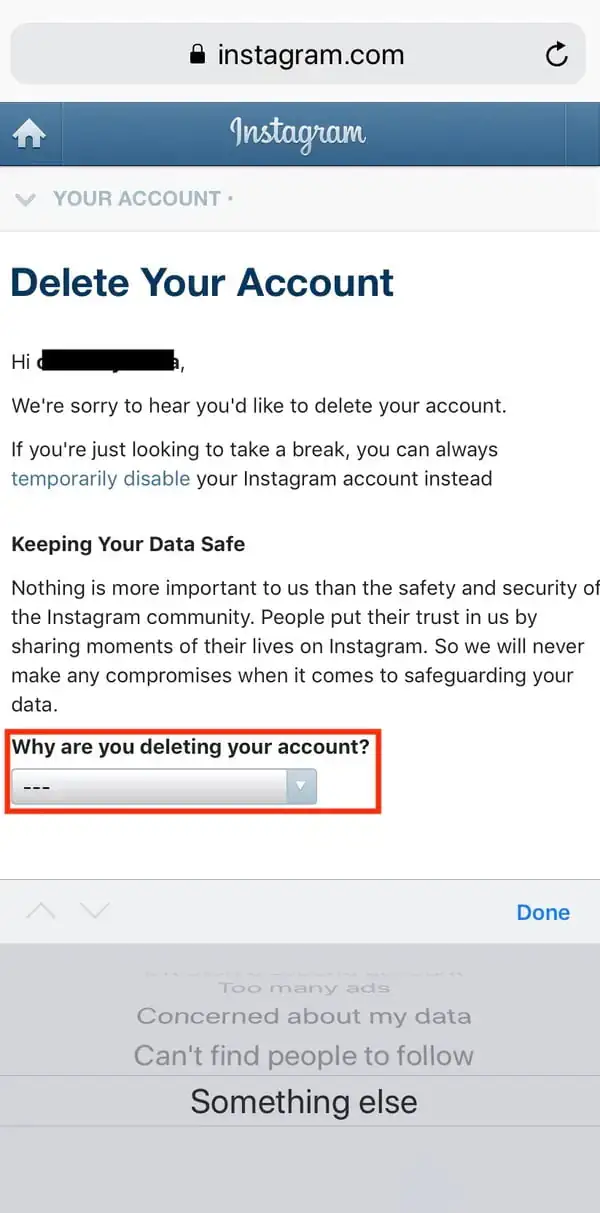Click "Why are you deleting your account?" label
This screenshot has height=1213, width=600.
tap(190, 747)
